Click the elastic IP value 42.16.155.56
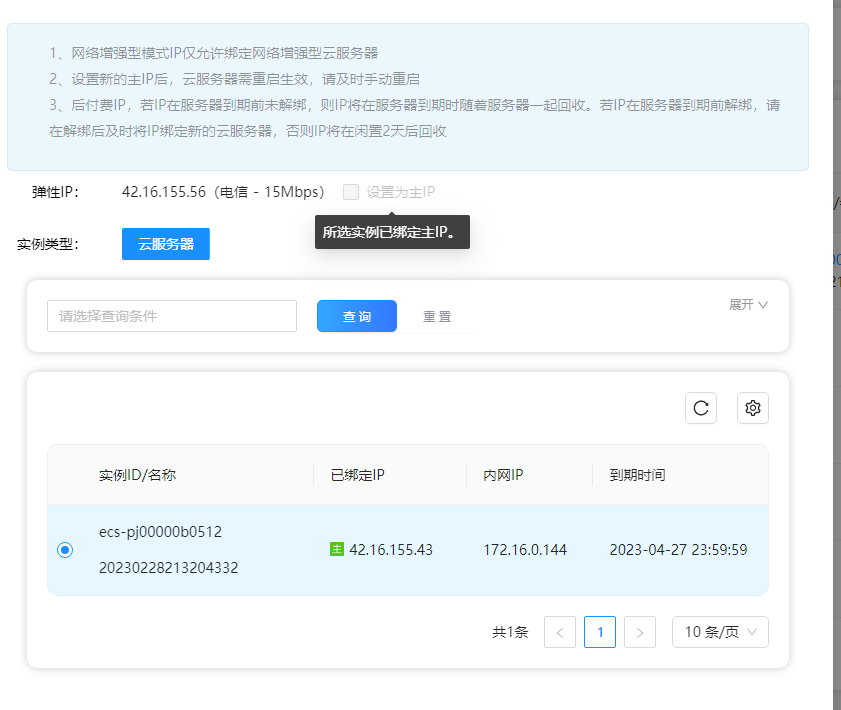The image size is (841, 710). click(x=164, y=192)
